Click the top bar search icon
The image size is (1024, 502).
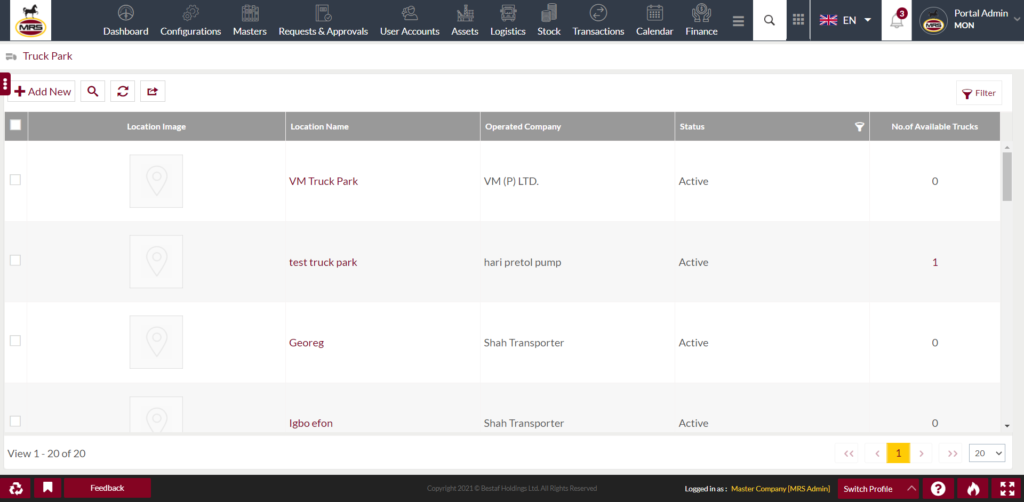pyautogui.click(x=769, y=20)
